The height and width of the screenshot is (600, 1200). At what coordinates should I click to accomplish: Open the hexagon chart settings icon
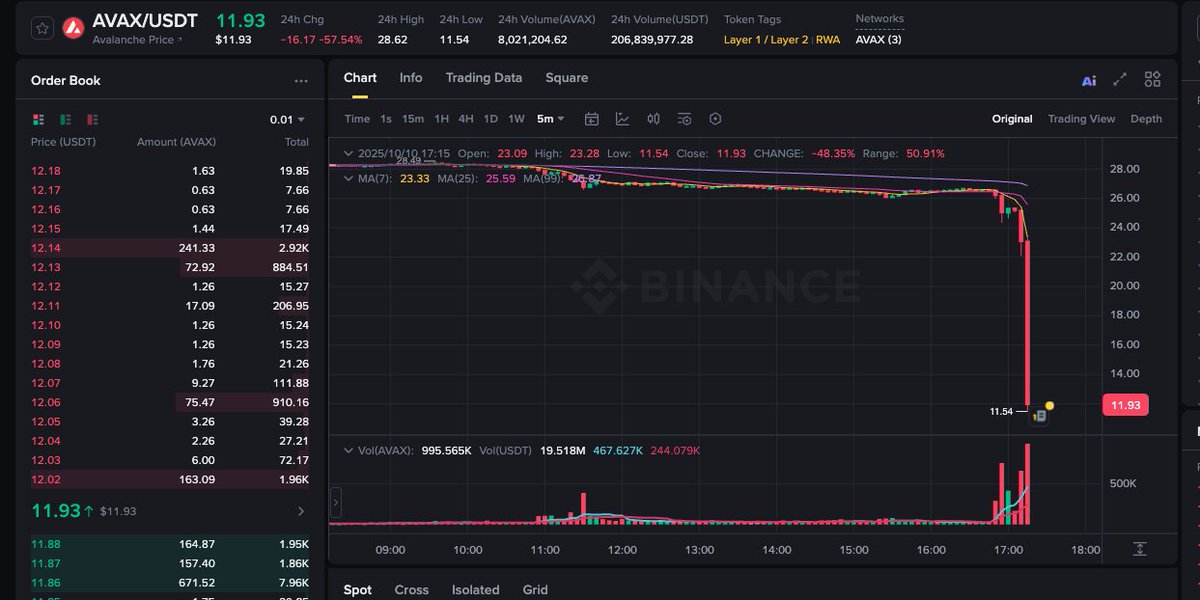(715, 119)
